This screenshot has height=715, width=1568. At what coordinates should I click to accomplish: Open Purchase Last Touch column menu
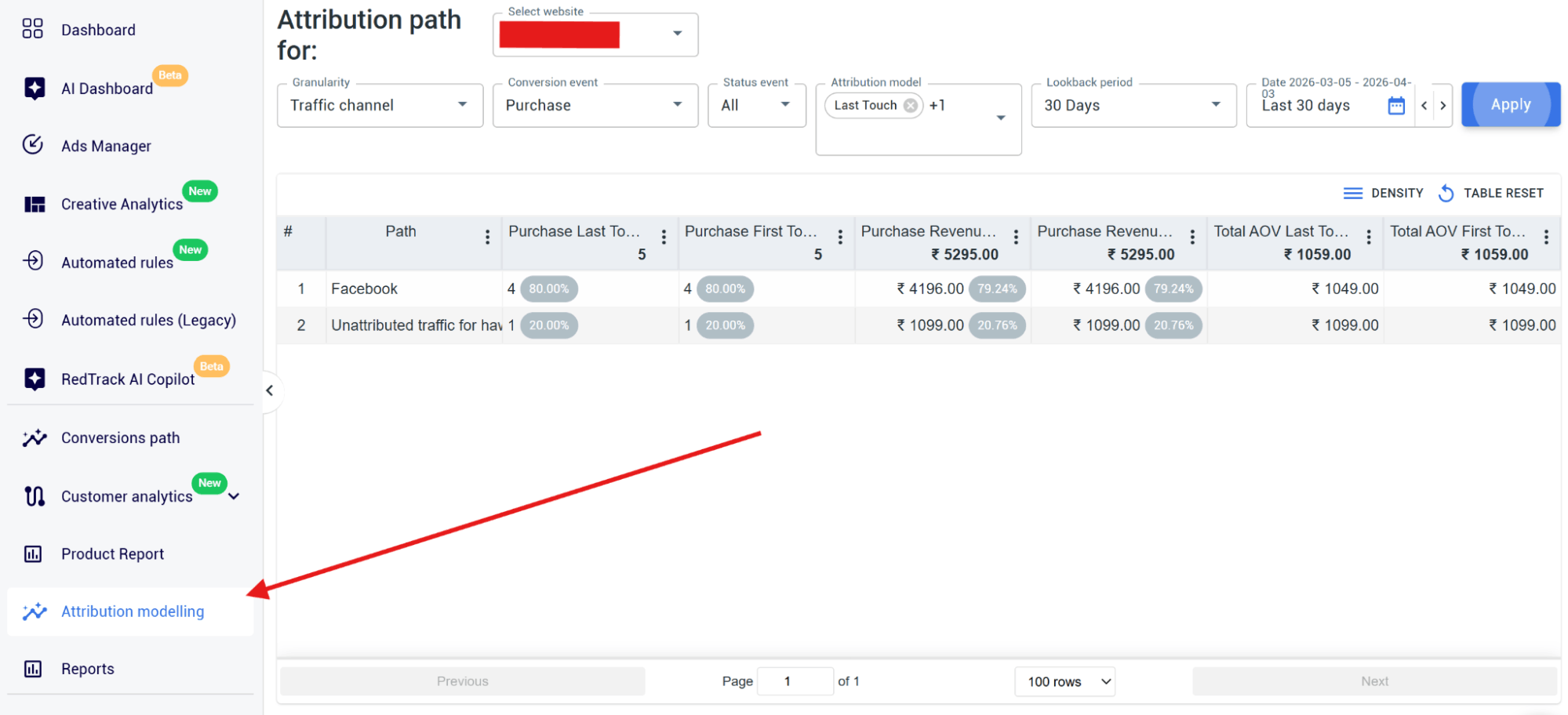[664, 237]
